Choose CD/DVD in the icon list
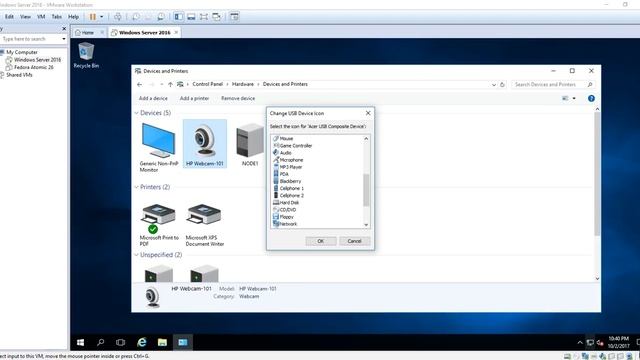 (x=284, y=210)
